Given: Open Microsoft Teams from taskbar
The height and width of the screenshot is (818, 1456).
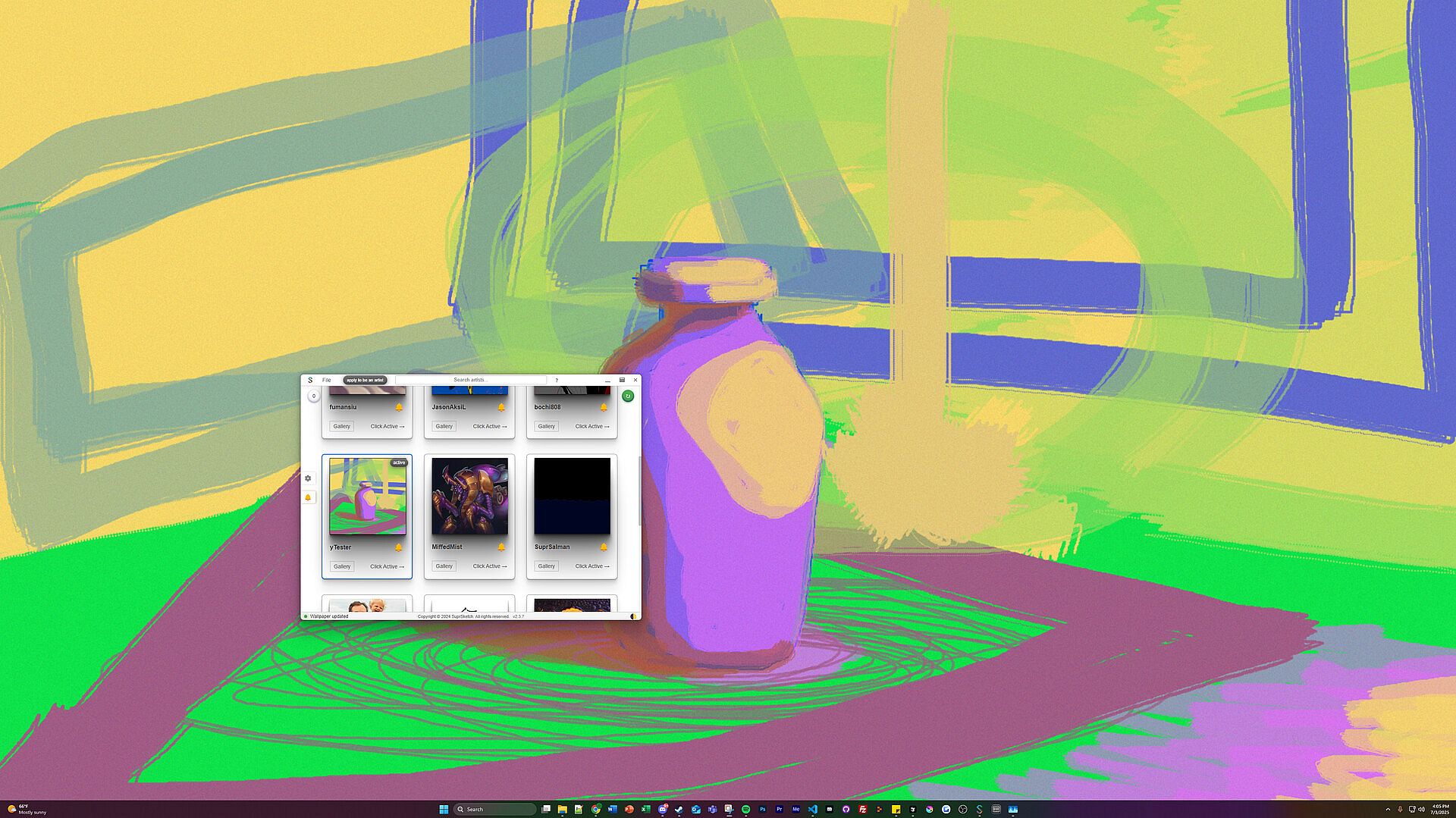Looking at the screenshot, I should point(713,809).
